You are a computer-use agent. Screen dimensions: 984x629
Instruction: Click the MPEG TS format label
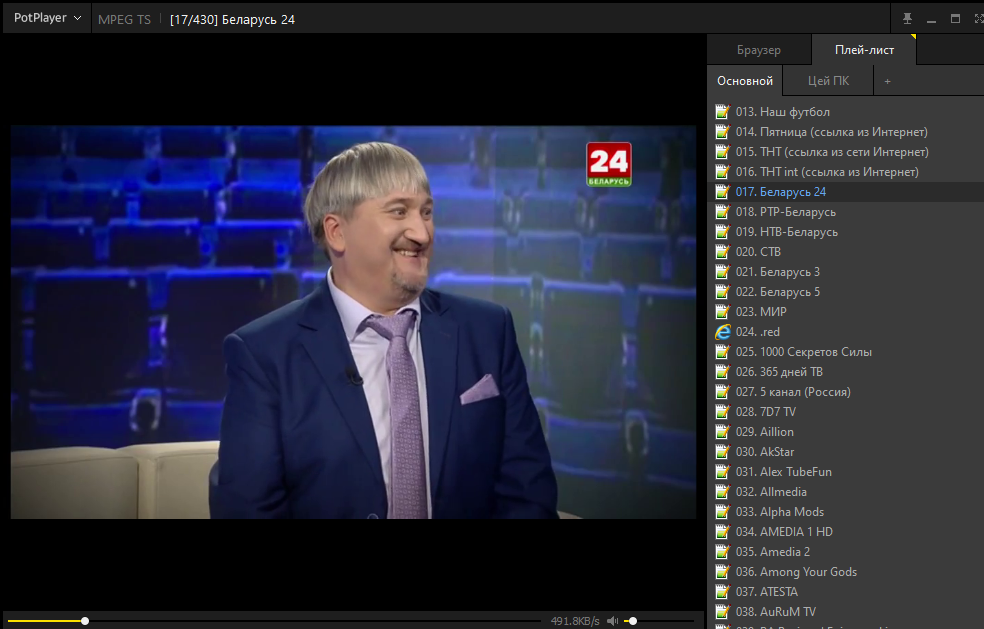[x=124, y=19]
